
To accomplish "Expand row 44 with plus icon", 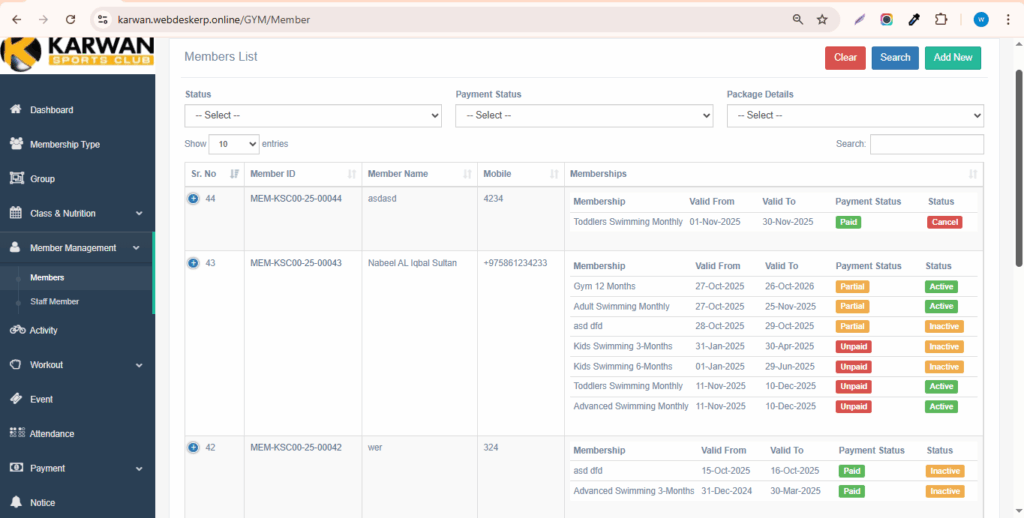I will [x=193, y=199].
